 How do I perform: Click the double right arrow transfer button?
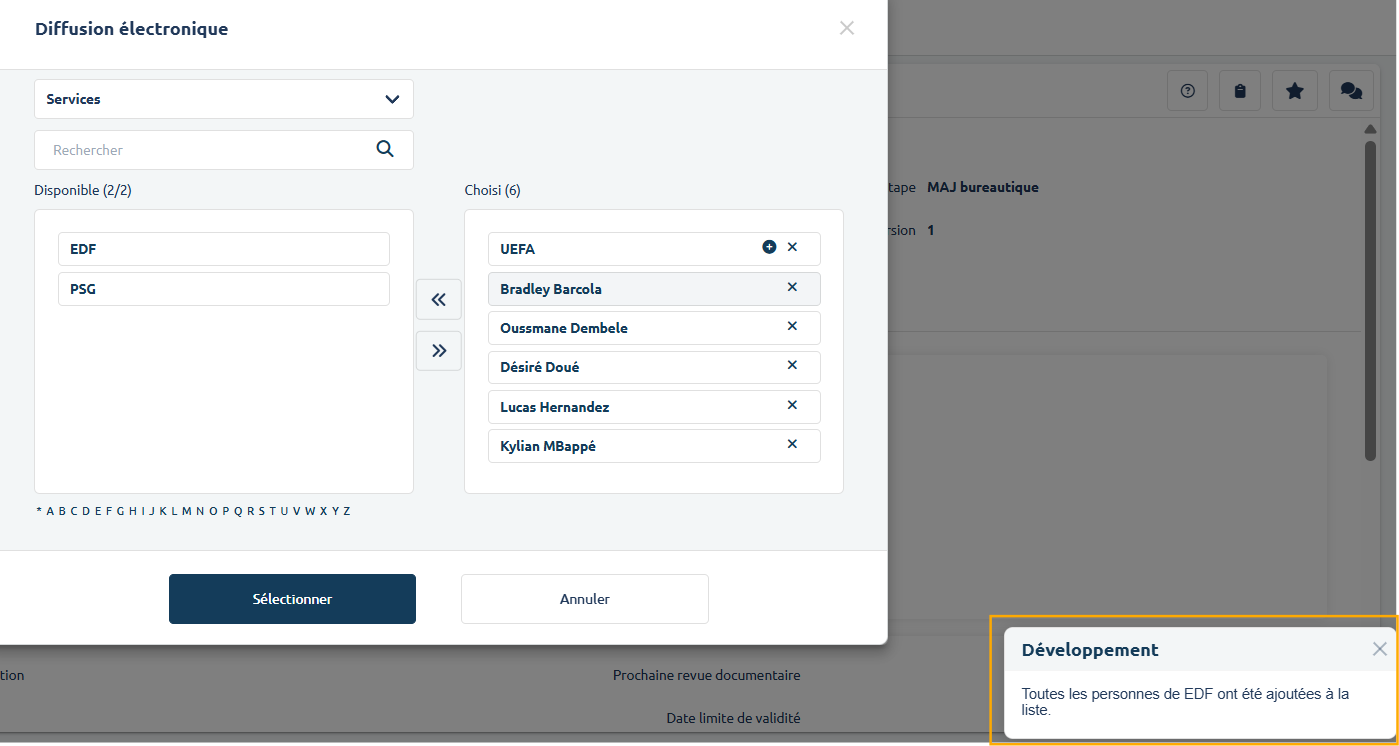(438, 351)
